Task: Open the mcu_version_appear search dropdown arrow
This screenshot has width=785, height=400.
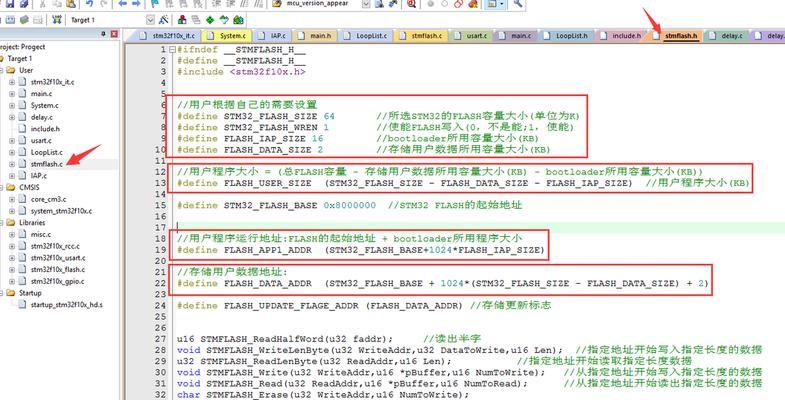Action: pyautogui.click(x=366, y=4)
